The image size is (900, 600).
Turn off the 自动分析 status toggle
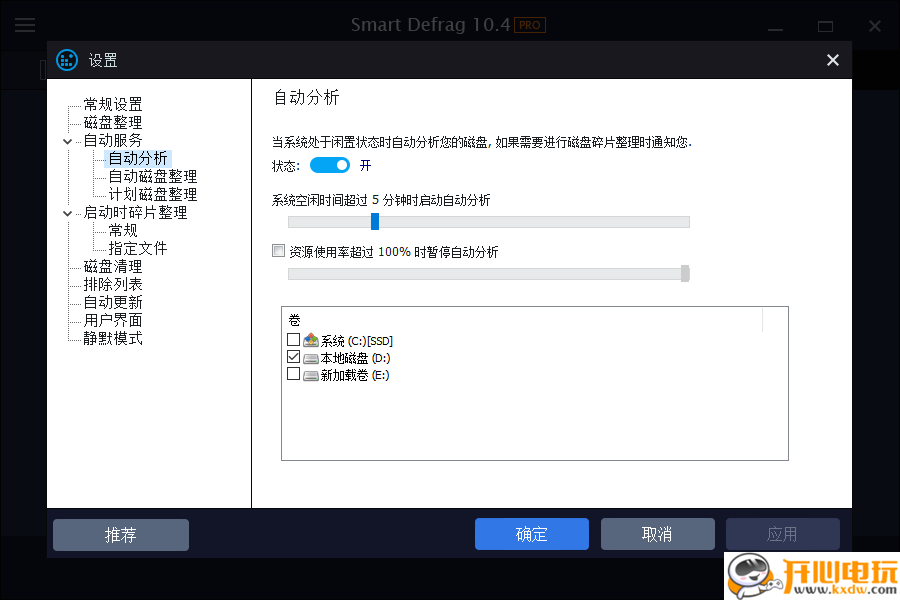[x=330, y=165]
